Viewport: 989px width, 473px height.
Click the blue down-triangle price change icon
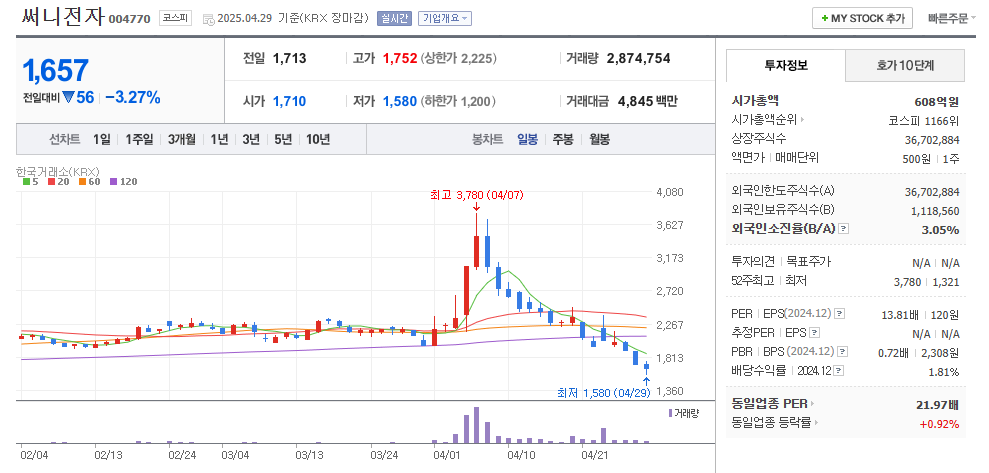click(x=69, y=98)
